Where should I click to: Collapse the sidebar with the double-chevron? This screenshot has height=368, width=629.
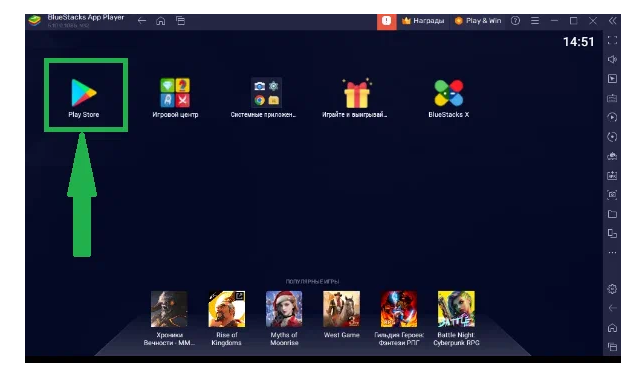coord(612,21)
